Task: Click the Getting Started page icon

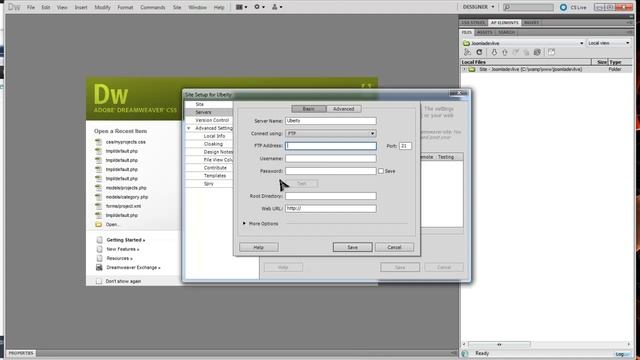Action: coord(100,240)
